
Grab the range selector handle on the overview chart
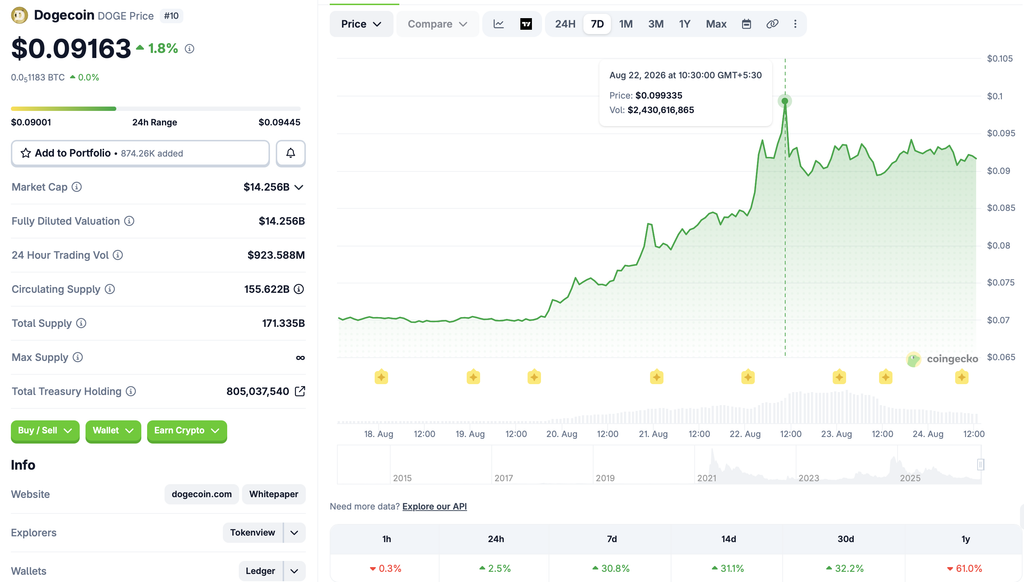click(x=980, y=464)
